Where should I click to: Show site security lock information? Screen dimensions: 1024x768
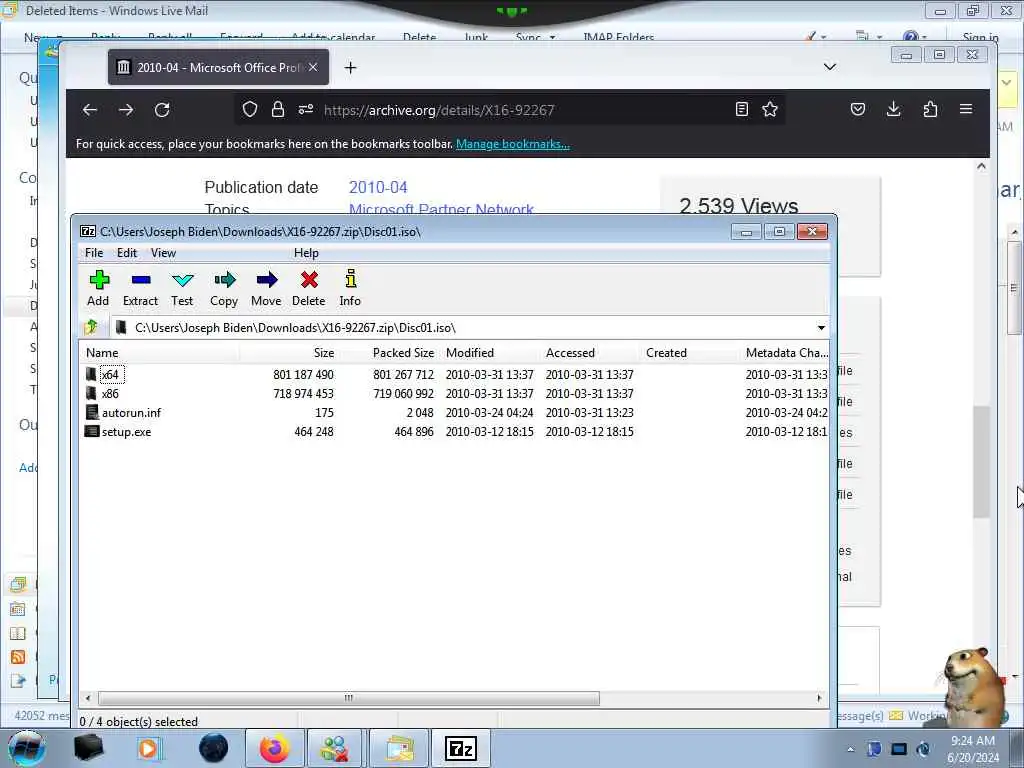point(278,109)
